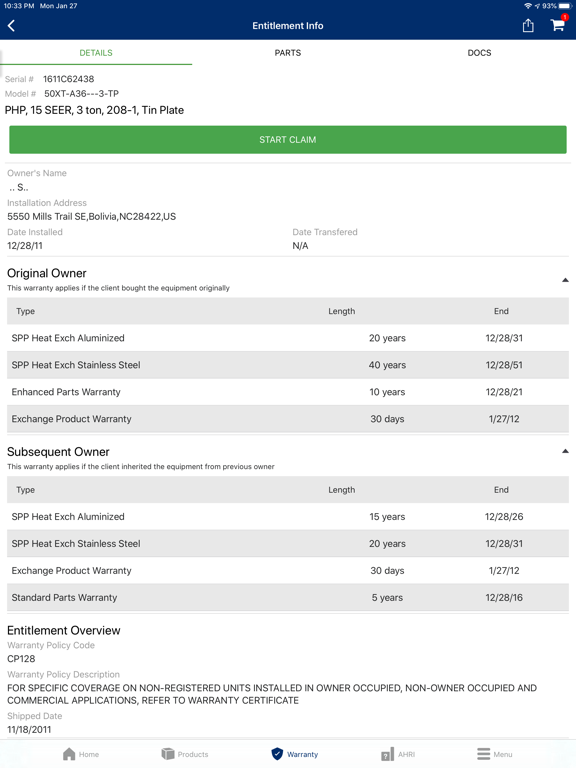The image size is (576, 768).
Task: Select serial number 1611C62438
Action: coord(69,79)
